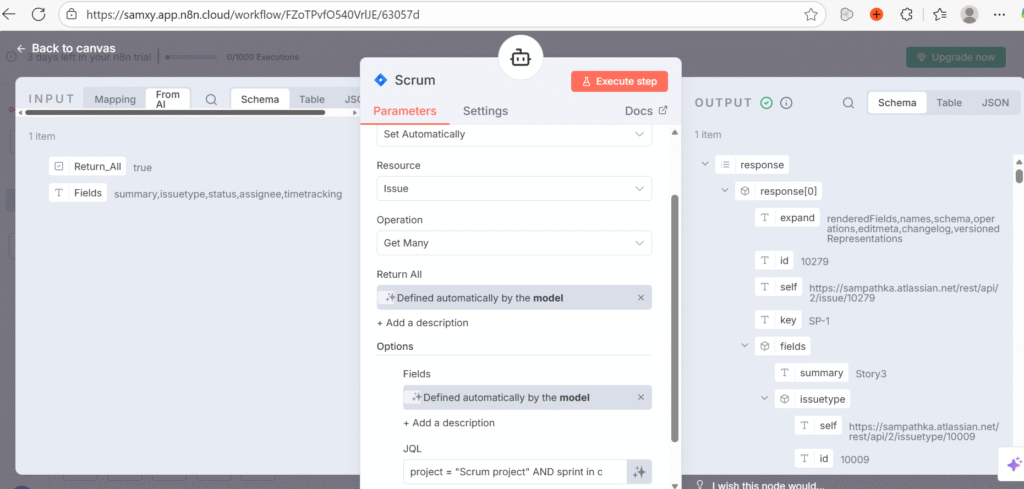Click the search icon in INPUT panel
The width and height of the screenshot is (1024, 489).
(211, 99)
